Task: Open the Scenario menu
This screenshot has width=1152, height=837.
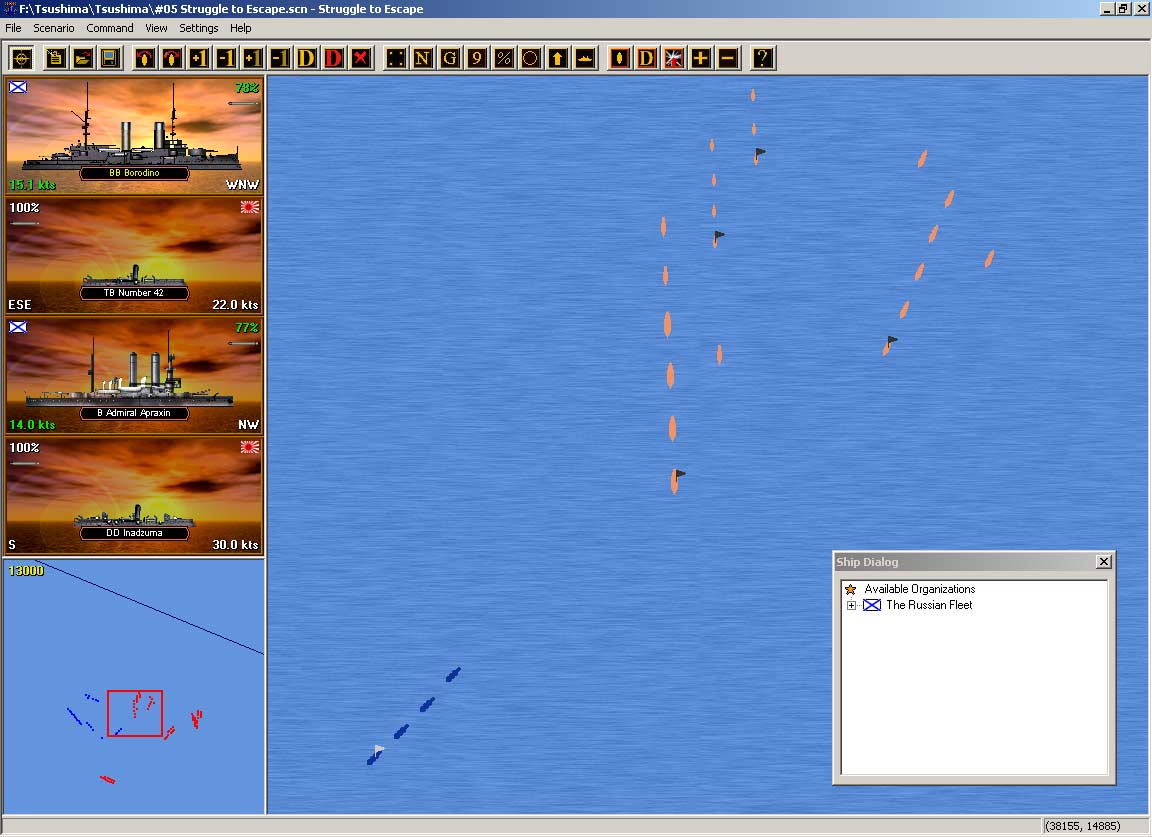Action: point(54,28)
